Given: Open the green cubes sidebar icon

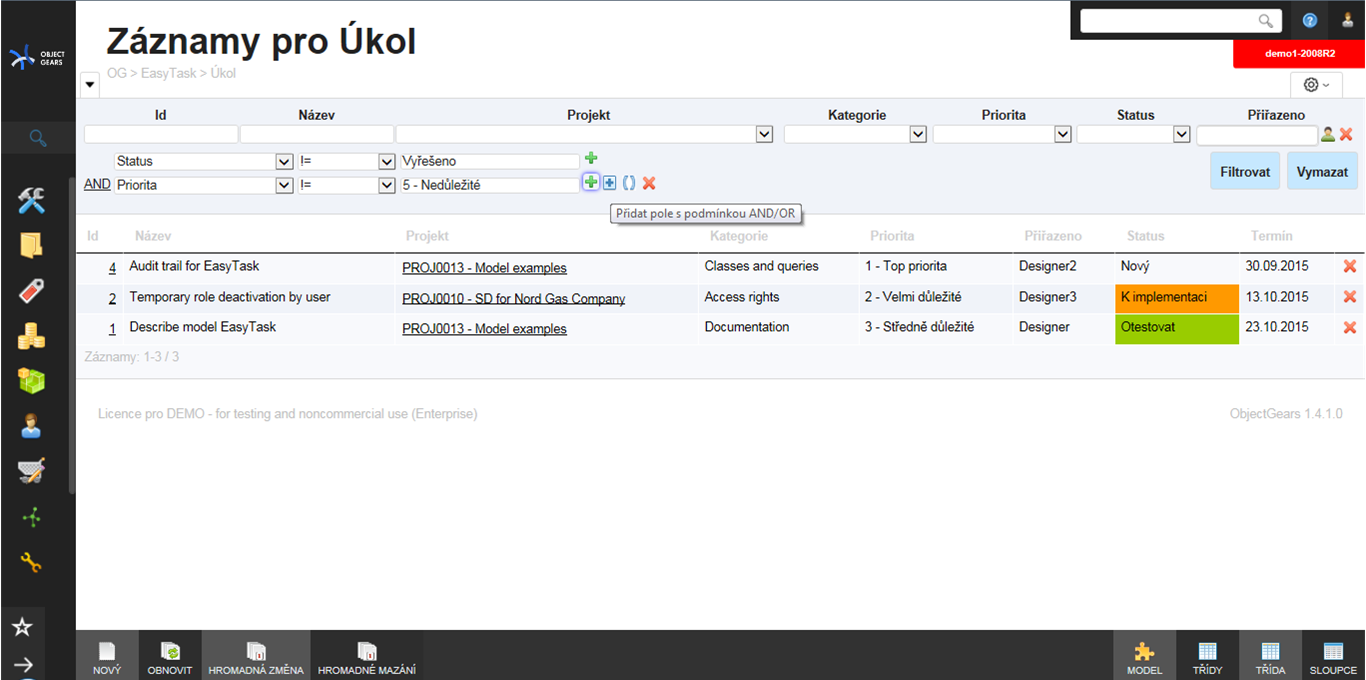Looking at the screenshot, I should [x=32, y=381].
